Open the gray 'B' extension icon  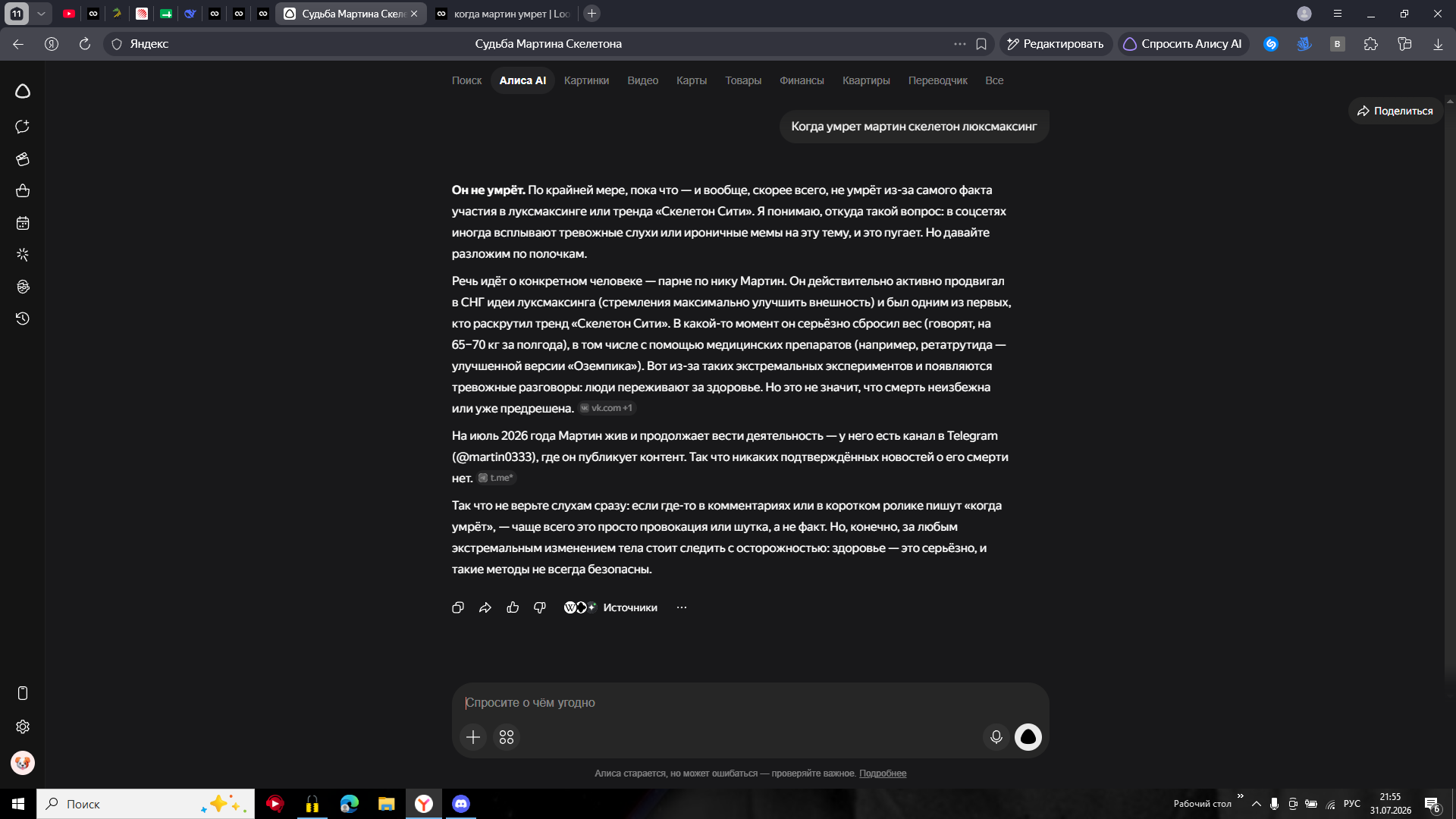tap(1338, 44)
